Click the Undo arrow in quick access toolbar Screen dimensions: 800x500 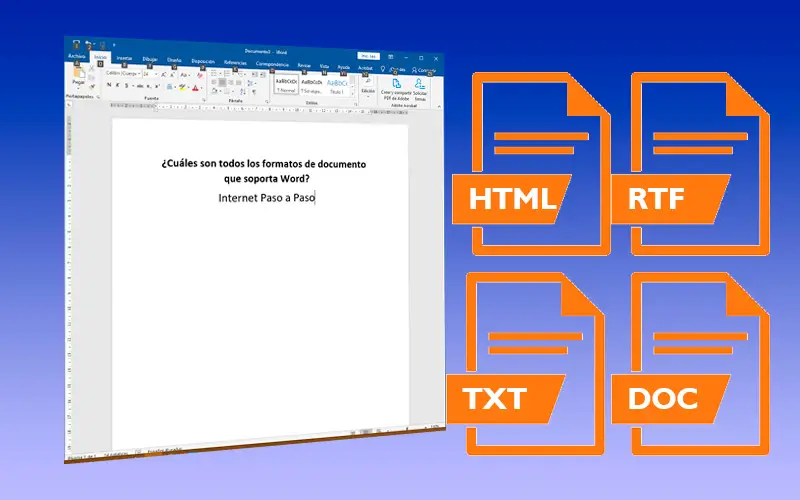[x=88, y=43]
